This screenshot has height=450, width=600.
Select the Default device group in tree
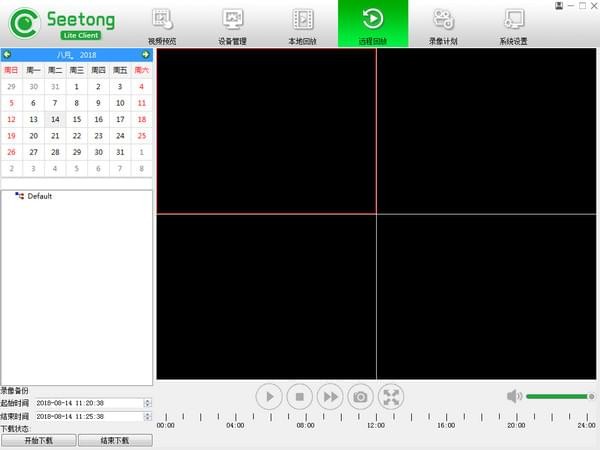pyautogui.click(x=39, y=196)
